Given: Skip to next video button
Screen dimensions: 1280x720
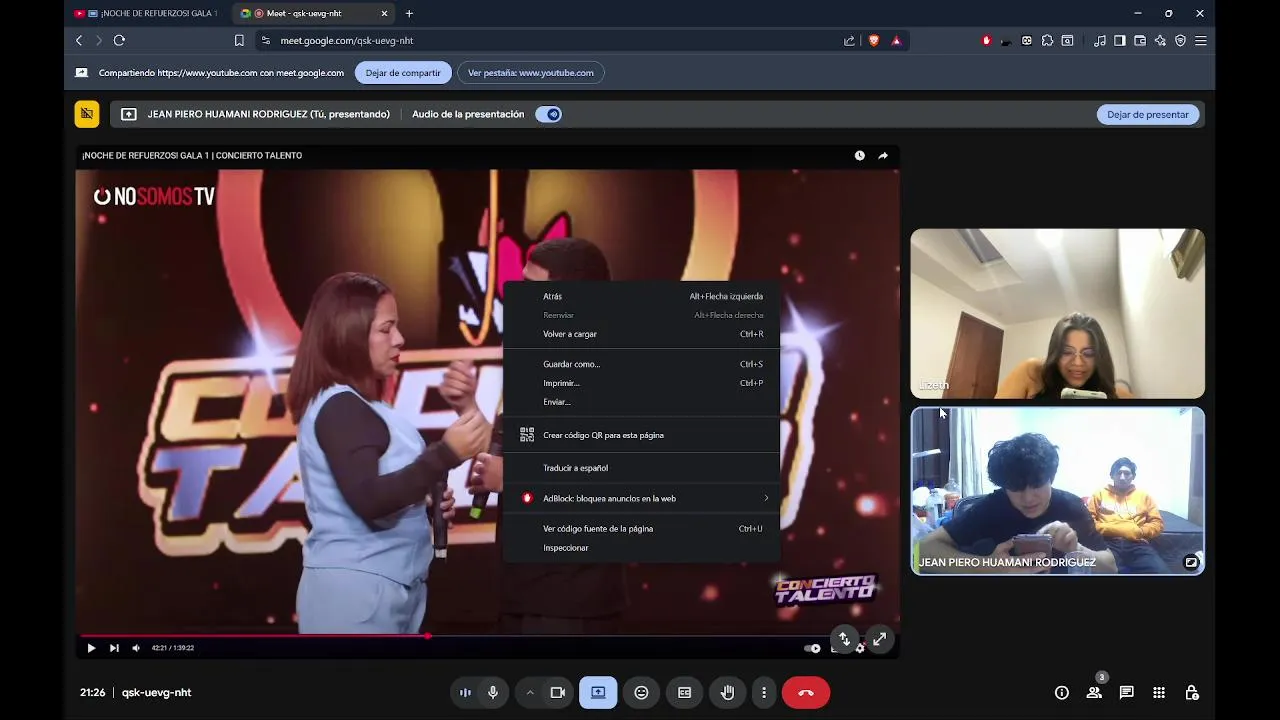Looking at the screenshot, I should (114, 648).
